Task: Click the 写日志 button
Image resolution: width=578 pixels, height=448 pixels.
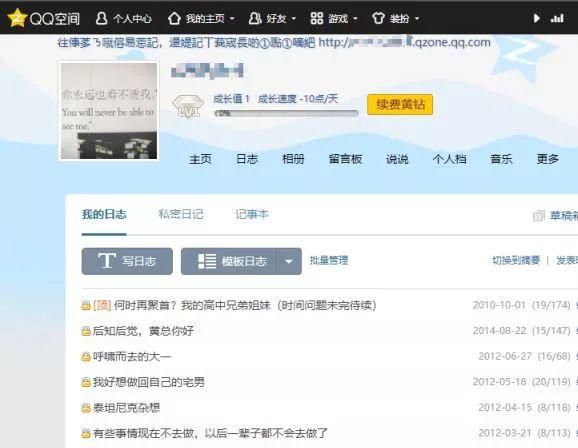Action: [127, 261]
